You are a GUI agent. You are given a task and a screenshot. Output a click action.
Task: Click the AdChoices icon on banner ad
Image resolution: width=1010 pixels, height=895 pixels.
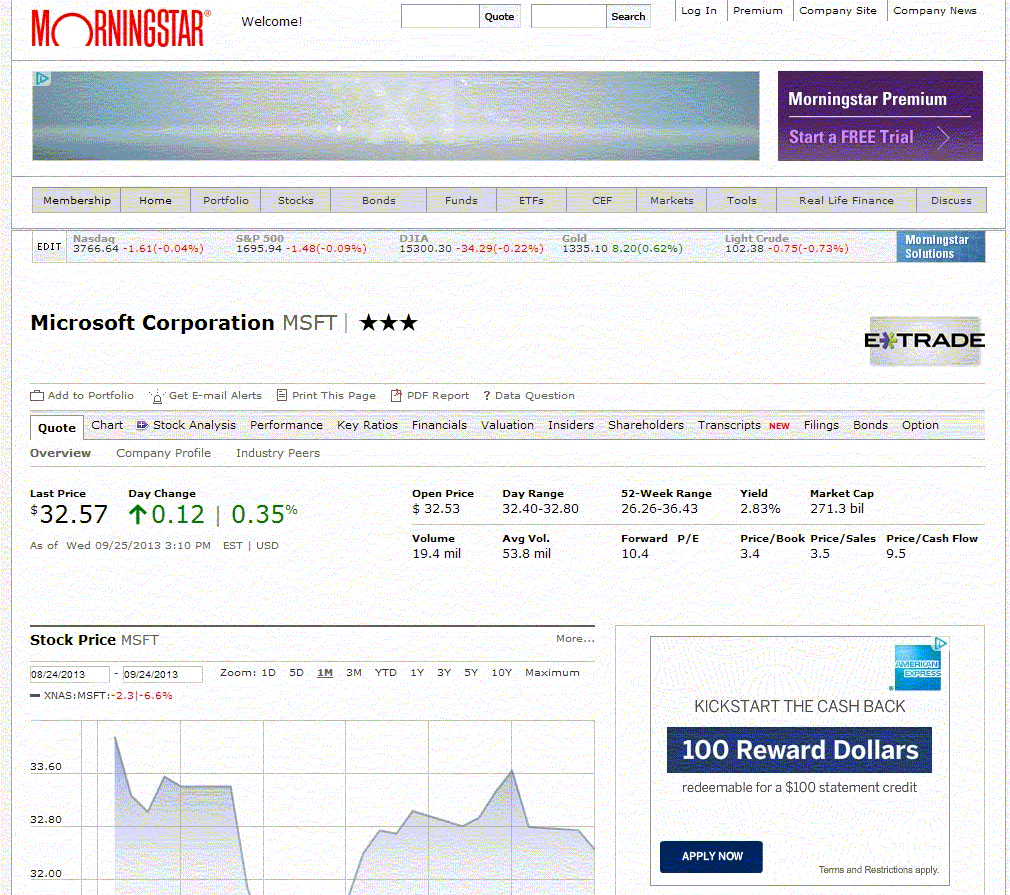click(42, 79)
